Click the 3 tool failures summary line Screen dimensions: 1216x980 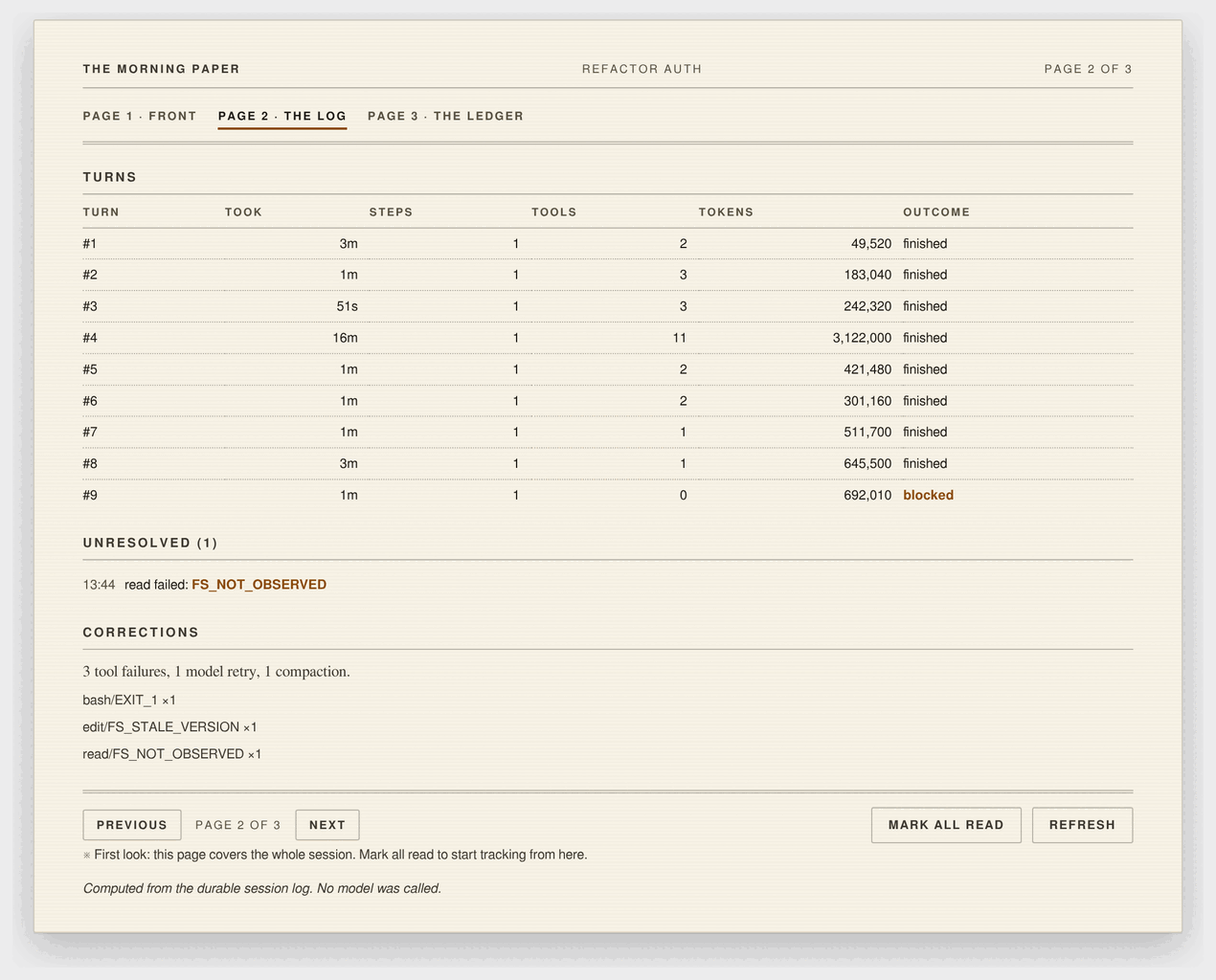click(216, 672)
